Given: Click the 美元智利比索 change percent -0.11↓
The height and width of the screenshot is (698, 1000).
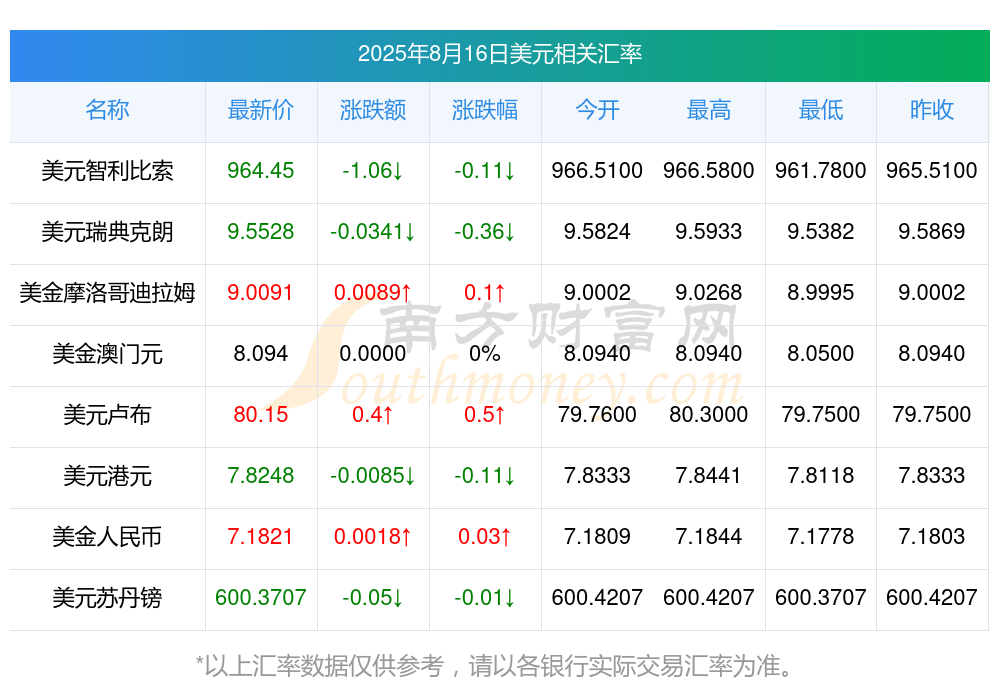Looking at the screenshot, I should pos(485,170).
